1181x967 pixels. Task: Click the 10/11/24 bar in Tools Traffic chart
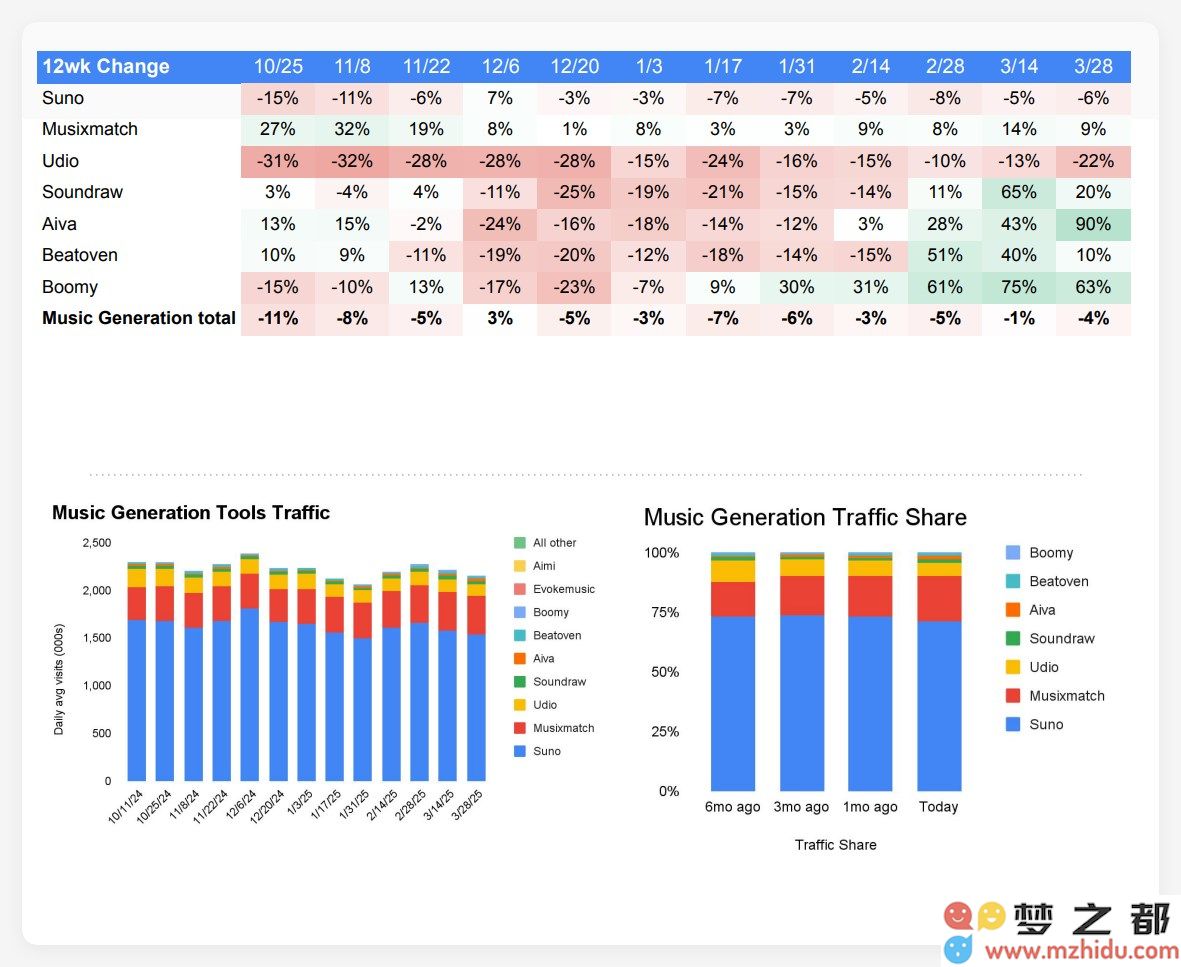tap(137, 671)
